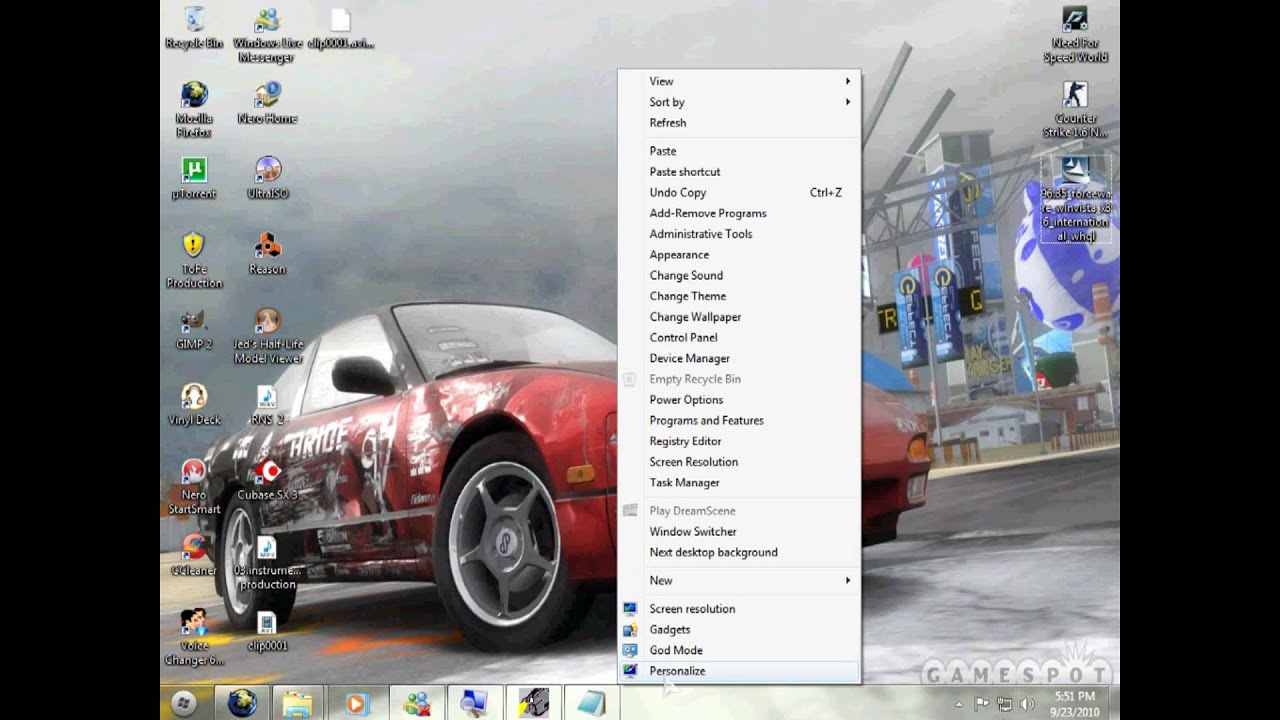The image size is (1280, 720).
Task: Select the 03 instrume... production mp3 file
Action: (x=267, y=562)
